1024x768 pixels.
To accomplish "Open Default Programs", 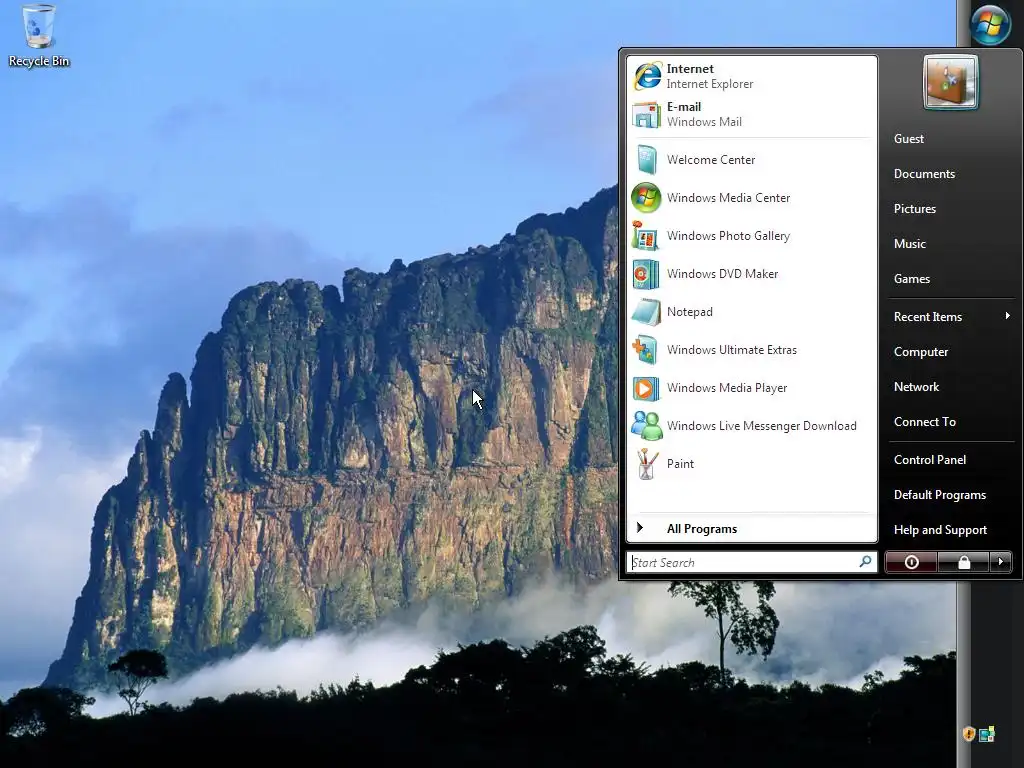I will click(x=940, y=495).
